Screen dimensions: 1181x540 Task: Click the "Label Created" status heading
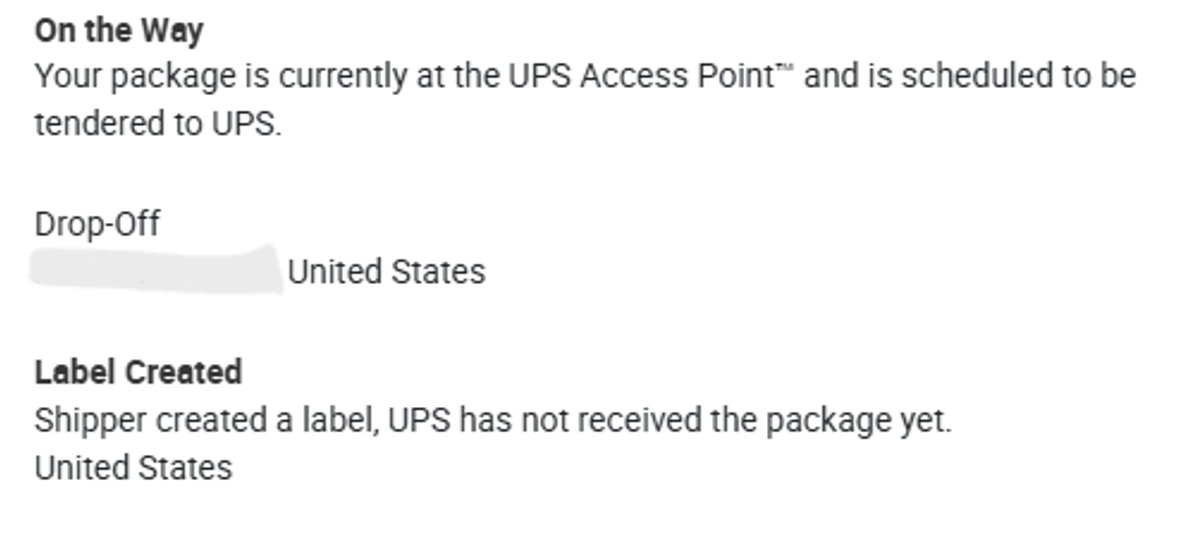pyautogui.click(x=138, y=372)
